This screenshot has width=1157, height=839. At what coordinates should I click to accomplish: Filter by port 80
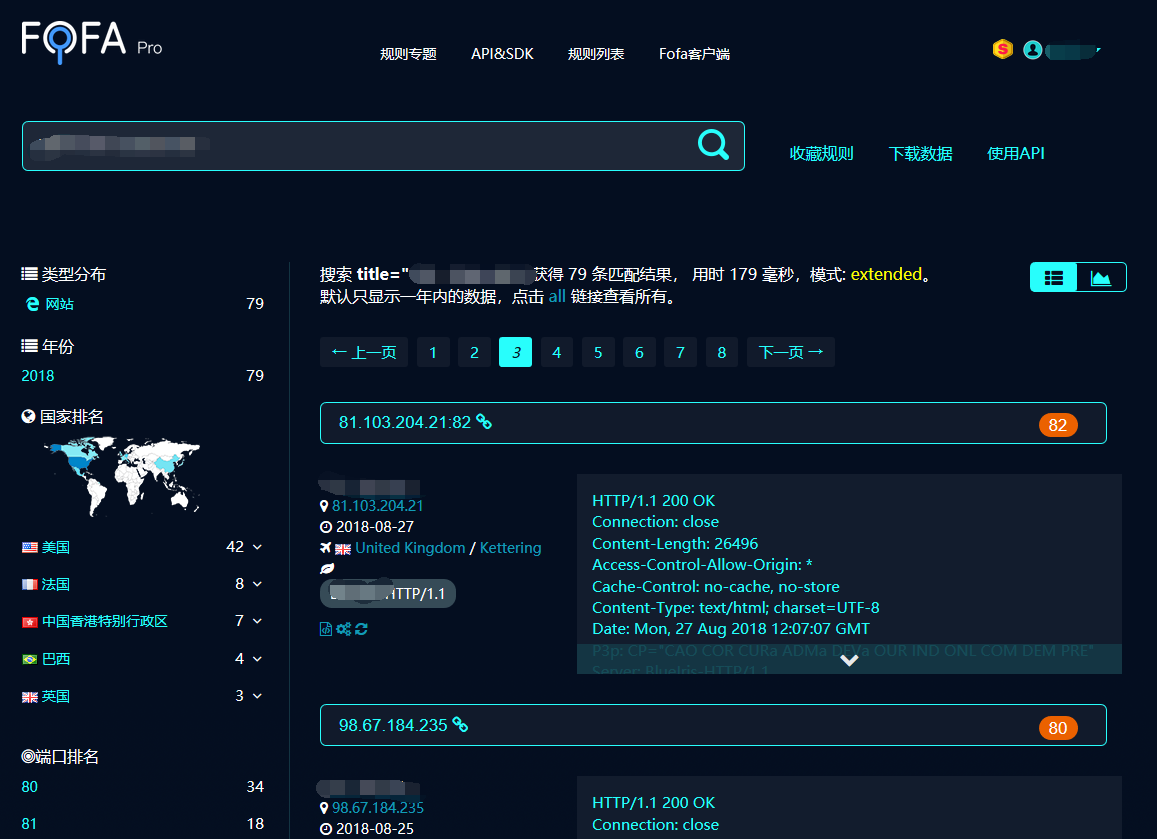point(30,787)
